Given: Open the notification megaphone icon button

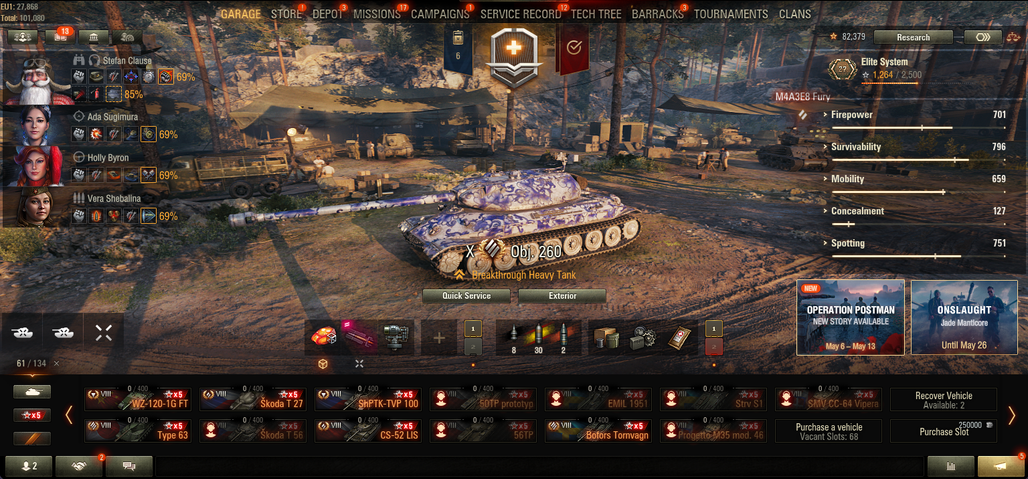Looking at the screenshot, I should click(x=1000, y=466).
